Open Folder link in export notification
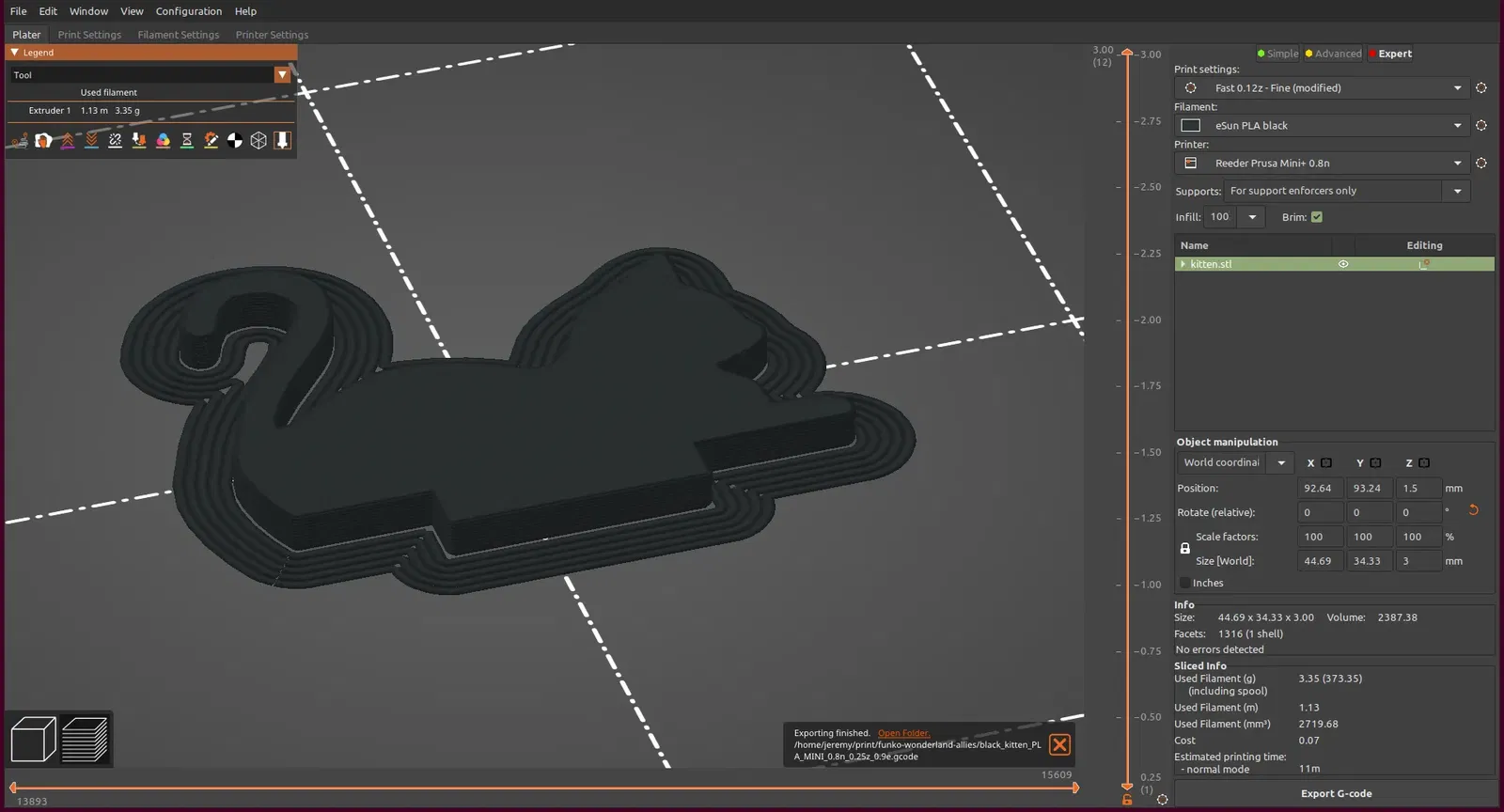The width and height of the screenshot is (1504, 812). click(903, 733)
